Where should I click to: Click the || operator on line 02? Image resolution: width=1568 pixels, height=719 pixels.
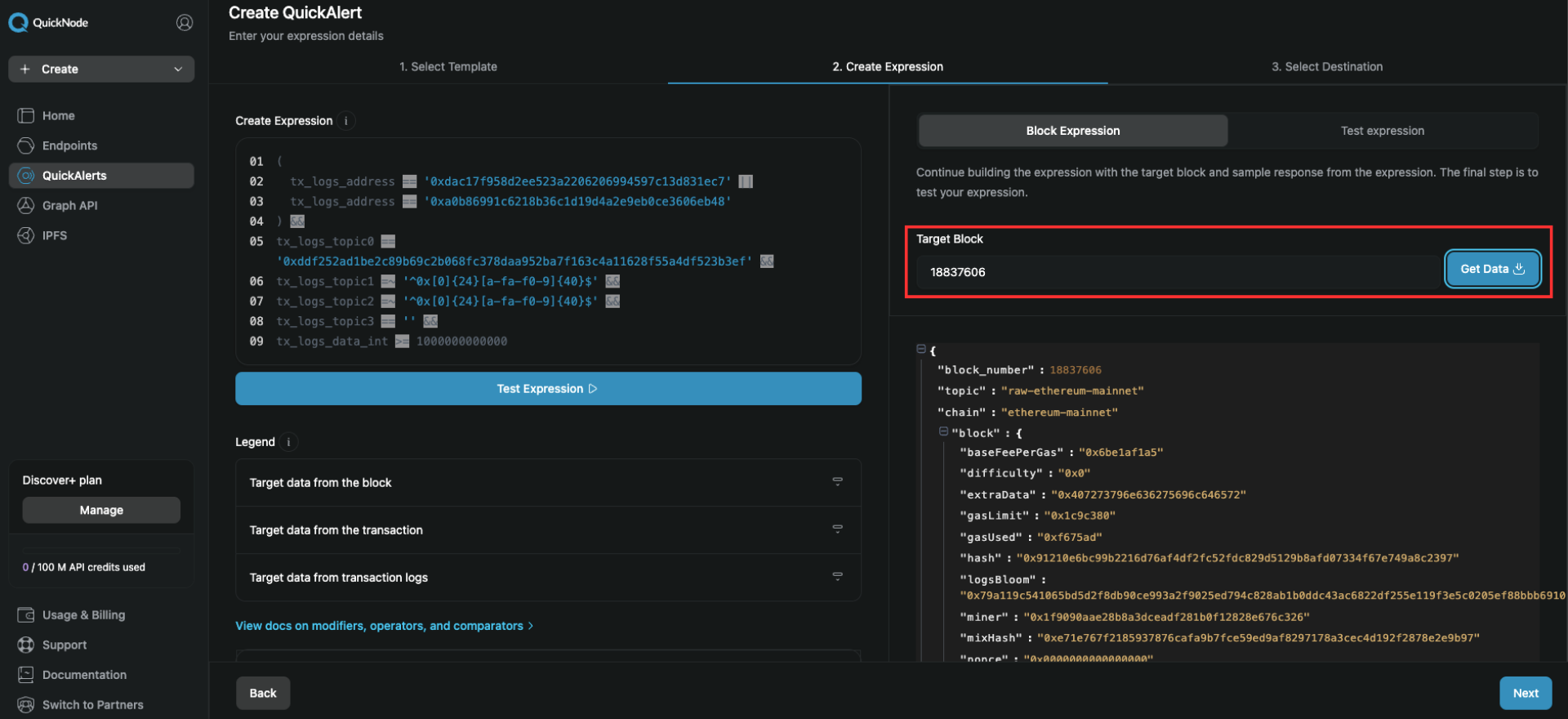pyautogui.click(x=746, y=181)
